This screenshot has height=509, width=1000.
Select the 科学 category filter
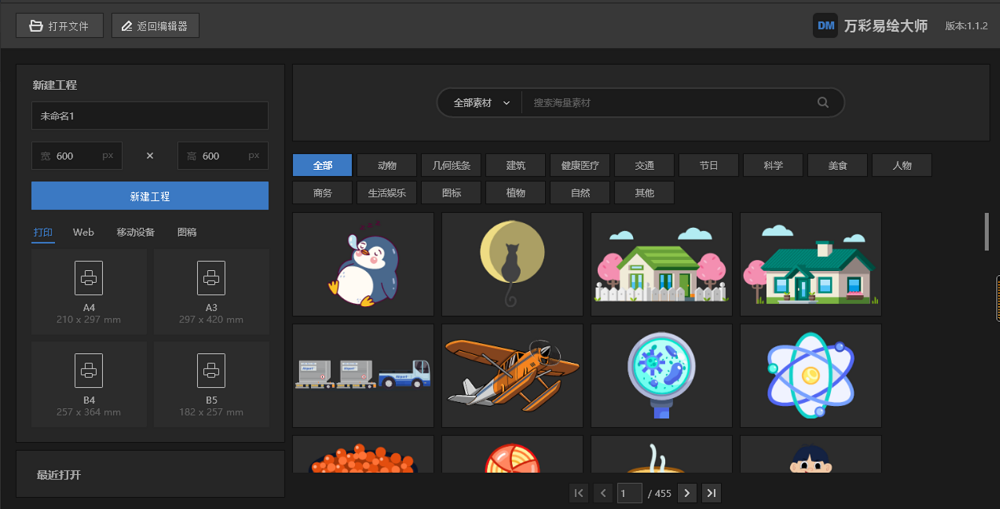pyautogui.click(x=773, y=165)
